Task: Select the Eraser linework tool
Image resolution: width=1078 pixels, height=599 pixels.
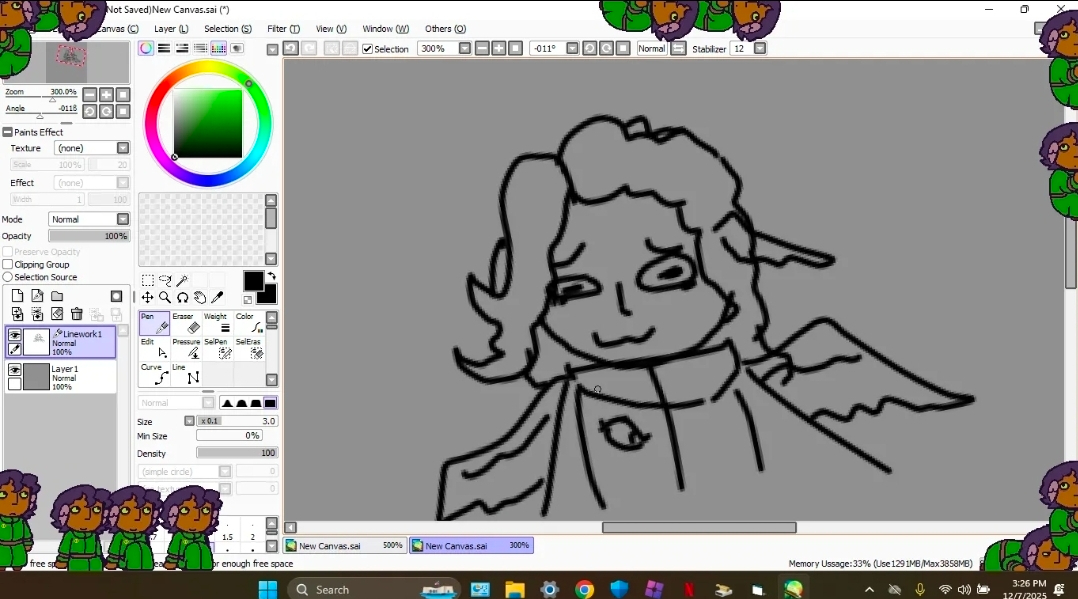Action: coord(188,323)
